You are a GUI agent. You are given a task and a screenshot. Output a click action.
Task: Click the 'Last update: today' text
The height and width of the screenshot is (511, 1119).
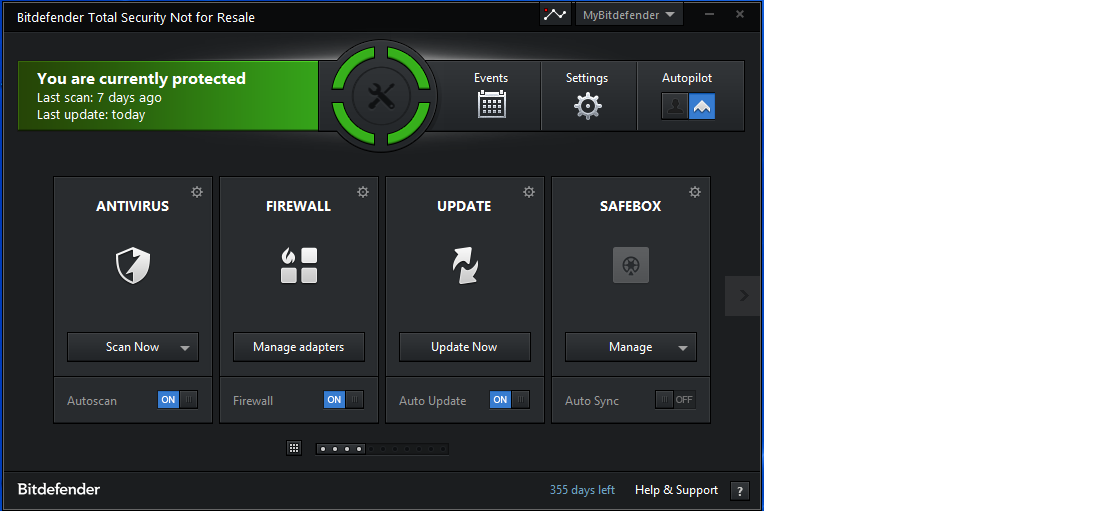pos(91,115)
